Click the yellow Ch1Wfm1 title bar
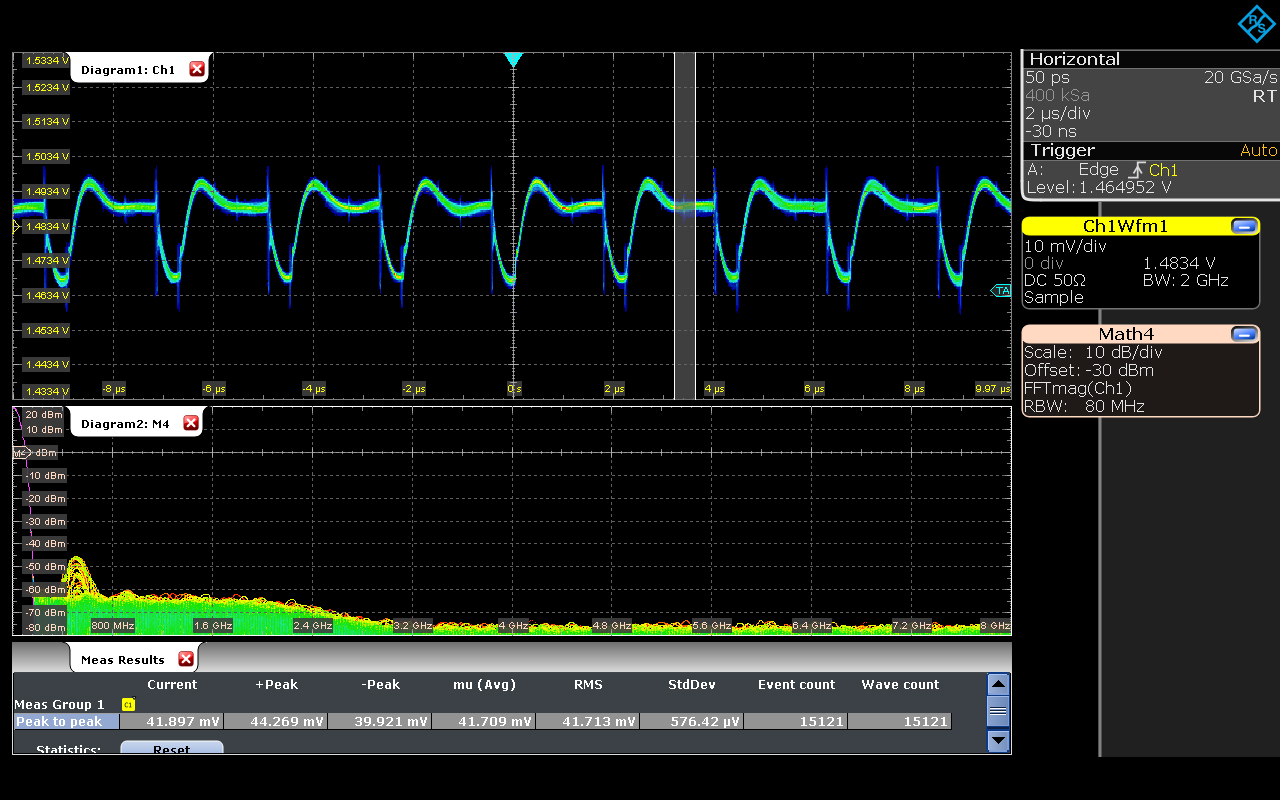Viewport: 1280px width, 800px height. click(1125, 226)
